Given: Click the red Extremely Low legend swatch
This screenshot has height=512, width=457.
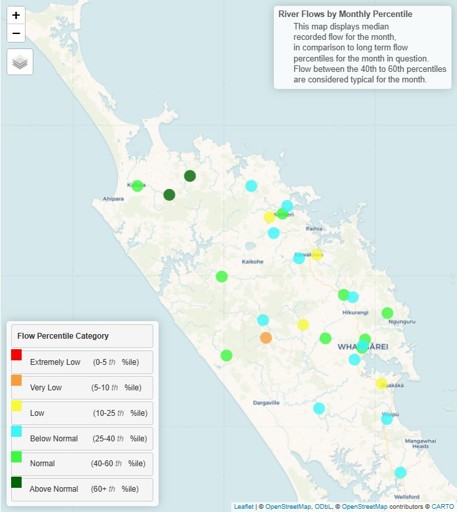Looking at the screenshot, I should tap(16, 355).
